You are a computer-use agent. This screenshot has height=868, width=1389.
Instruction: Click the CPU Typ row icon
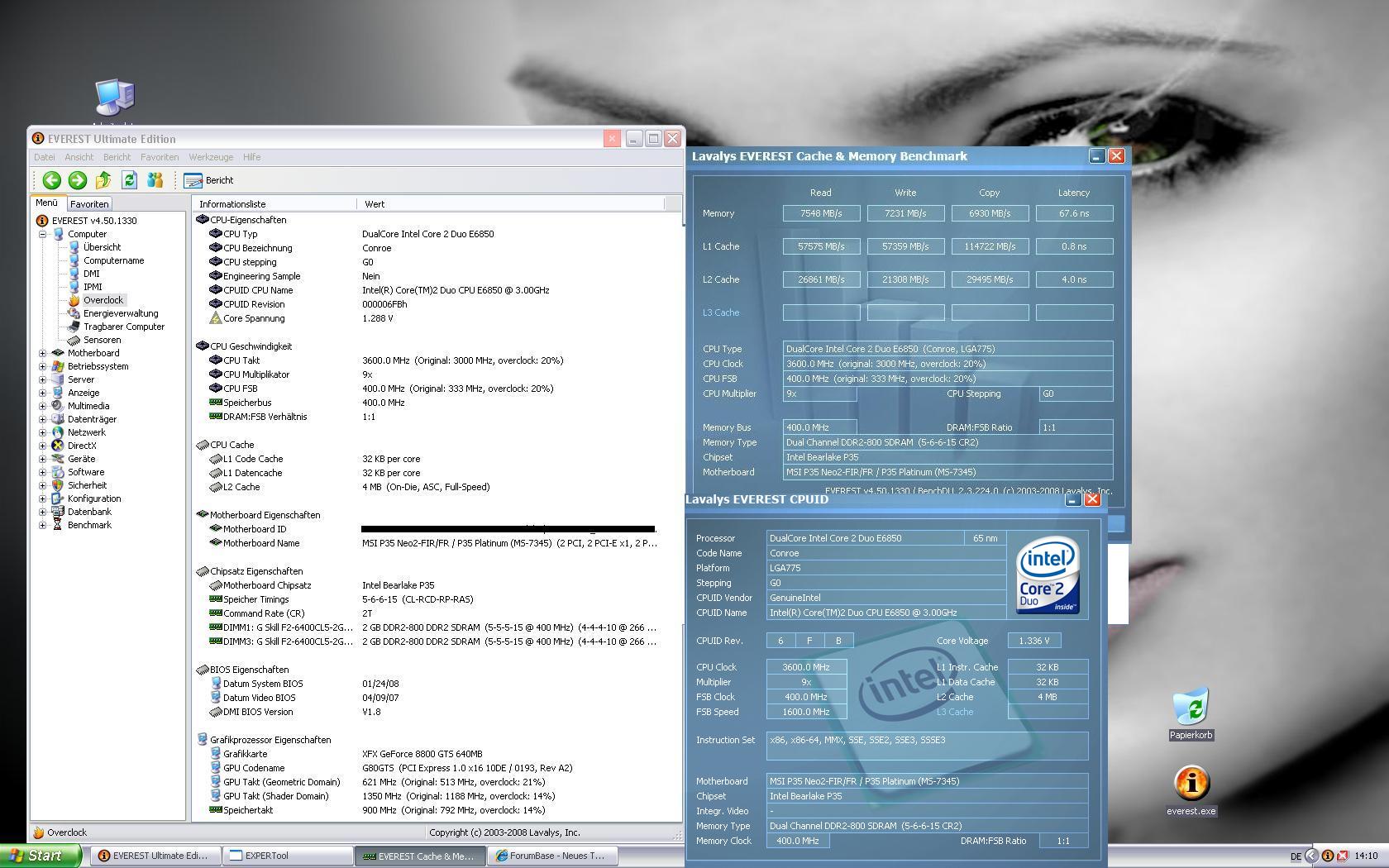tap(216, 234)
